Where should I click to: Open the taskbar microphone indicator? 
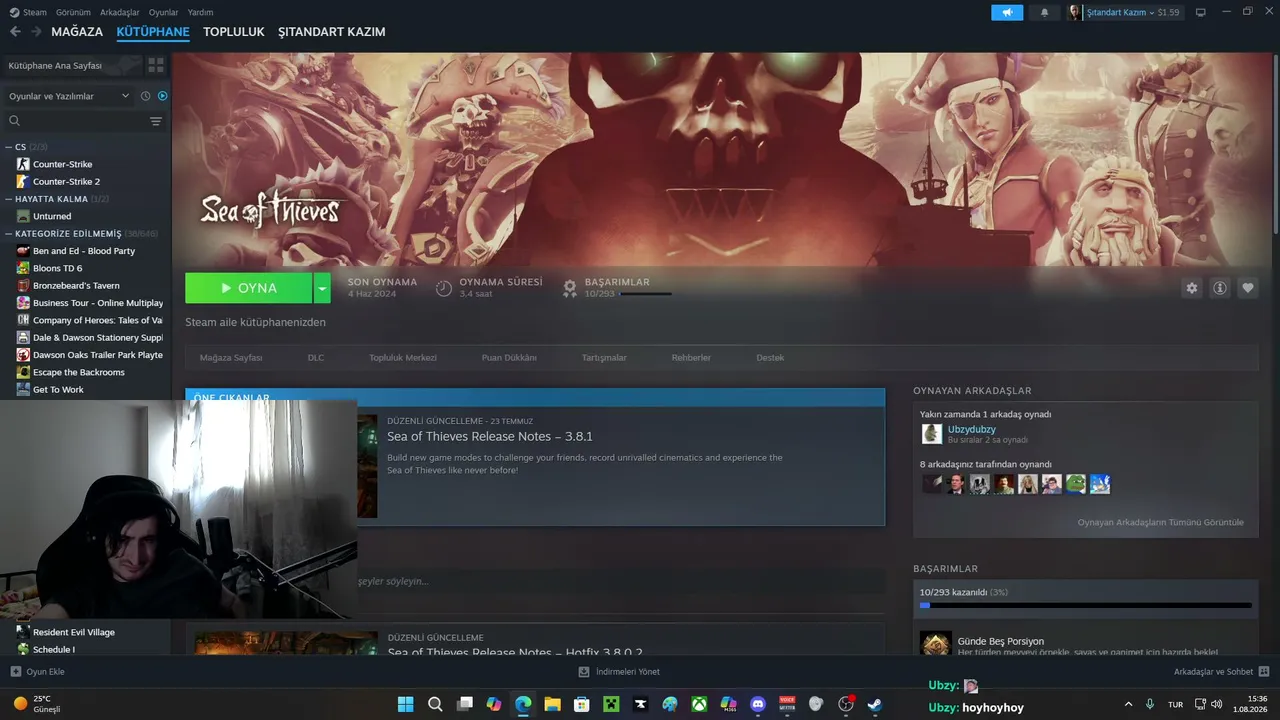pos(1150,704)
